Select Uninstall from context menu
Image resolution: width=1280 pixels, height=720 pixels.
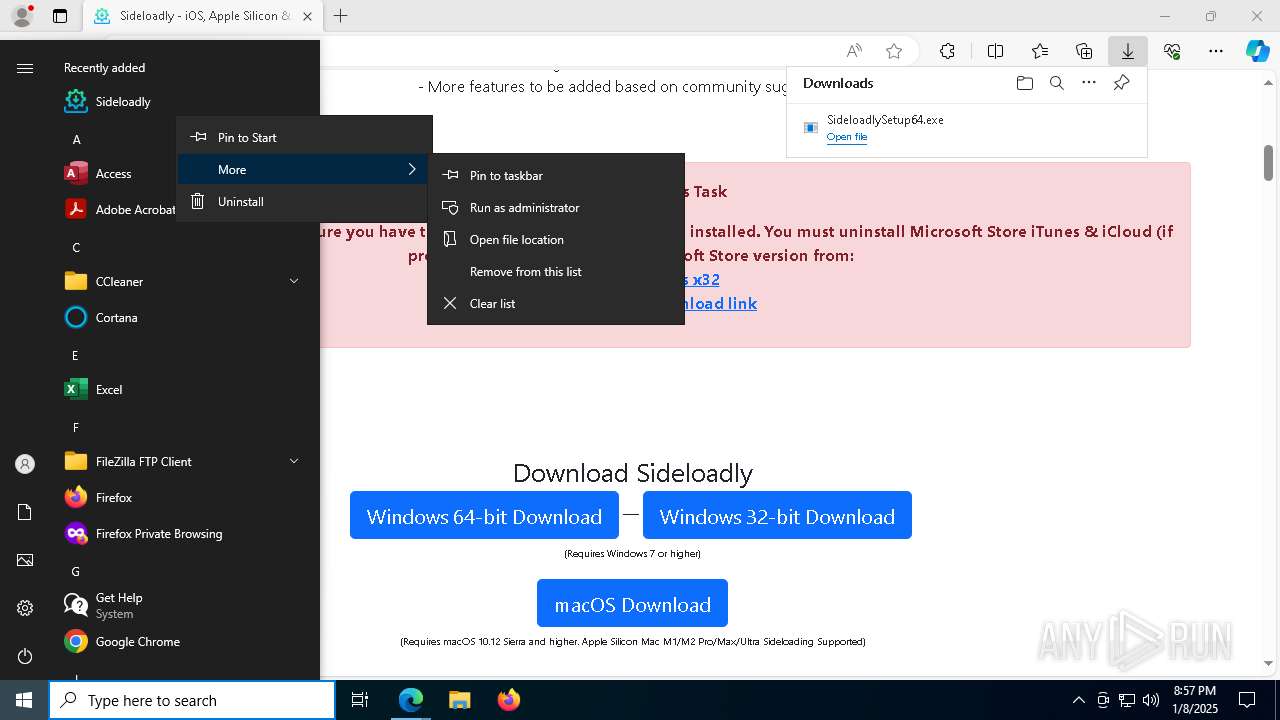tap(304, 201)
